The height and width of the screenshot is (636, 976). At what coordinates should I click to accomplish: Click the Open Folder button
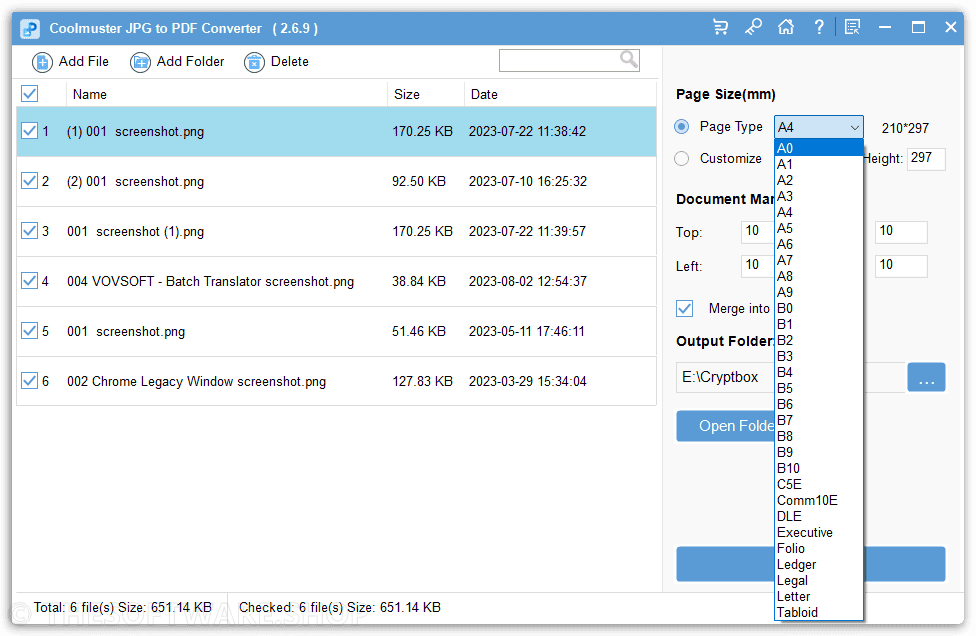pyautogui.click(x=725, y=426)
